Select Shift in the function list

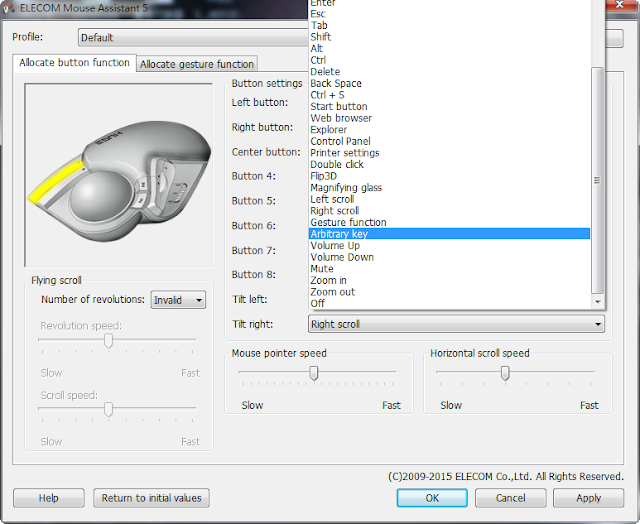coord(449,37)
